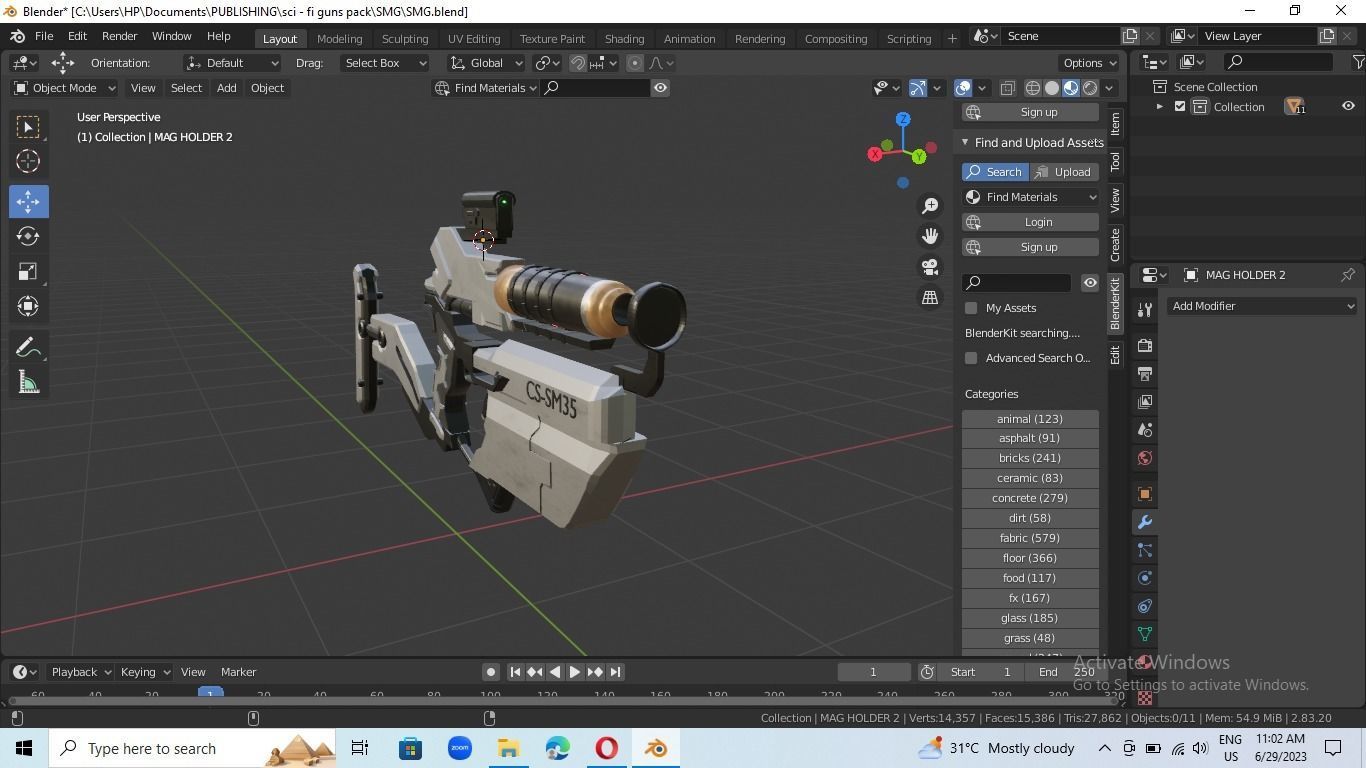Image resolution: width=1366 pixels, height=768 pixels.
Task: Toggle camera view in viewport
Action: (930, 267)
